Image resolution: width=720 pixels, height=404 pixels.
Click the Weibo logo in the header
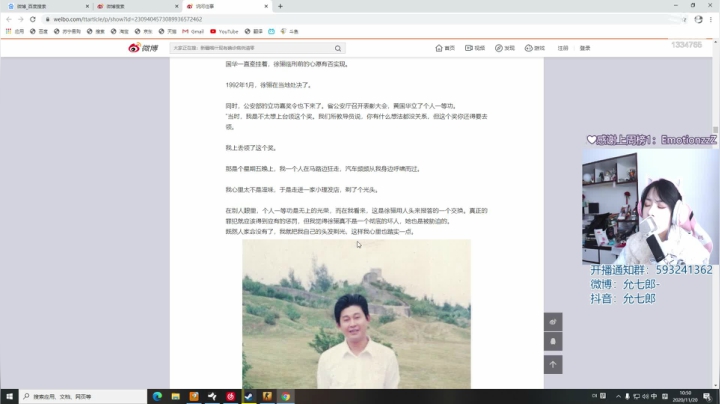[143, 48]
